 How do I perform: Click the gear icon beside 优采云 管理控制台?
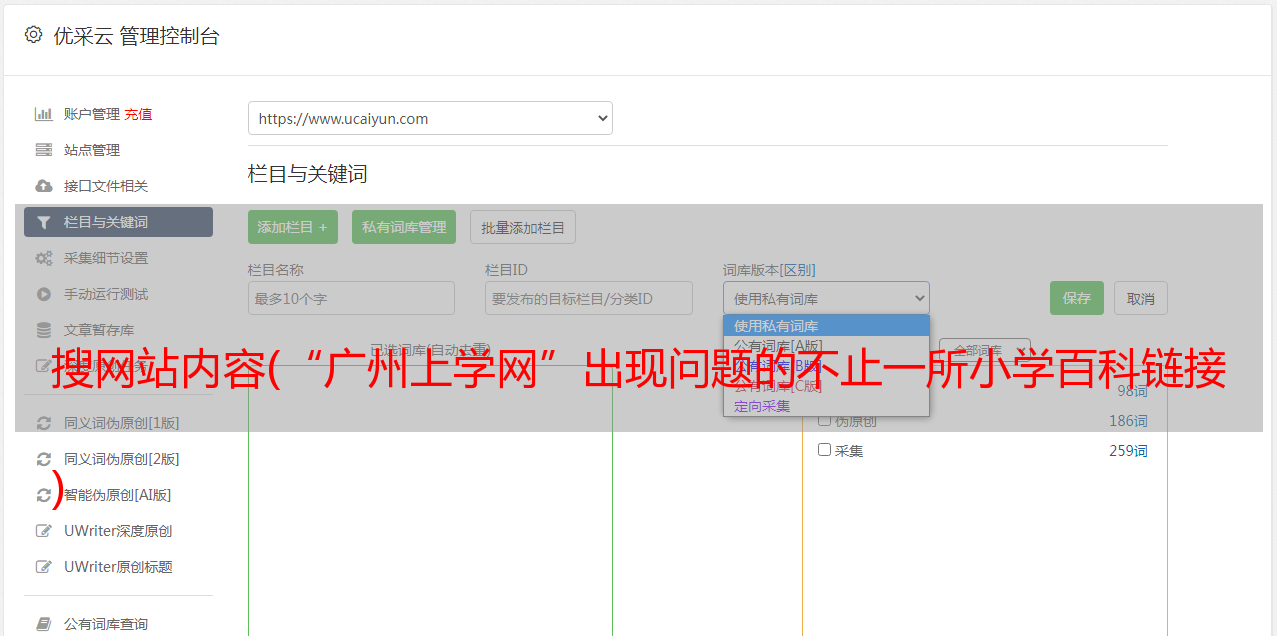pos(33,35)
